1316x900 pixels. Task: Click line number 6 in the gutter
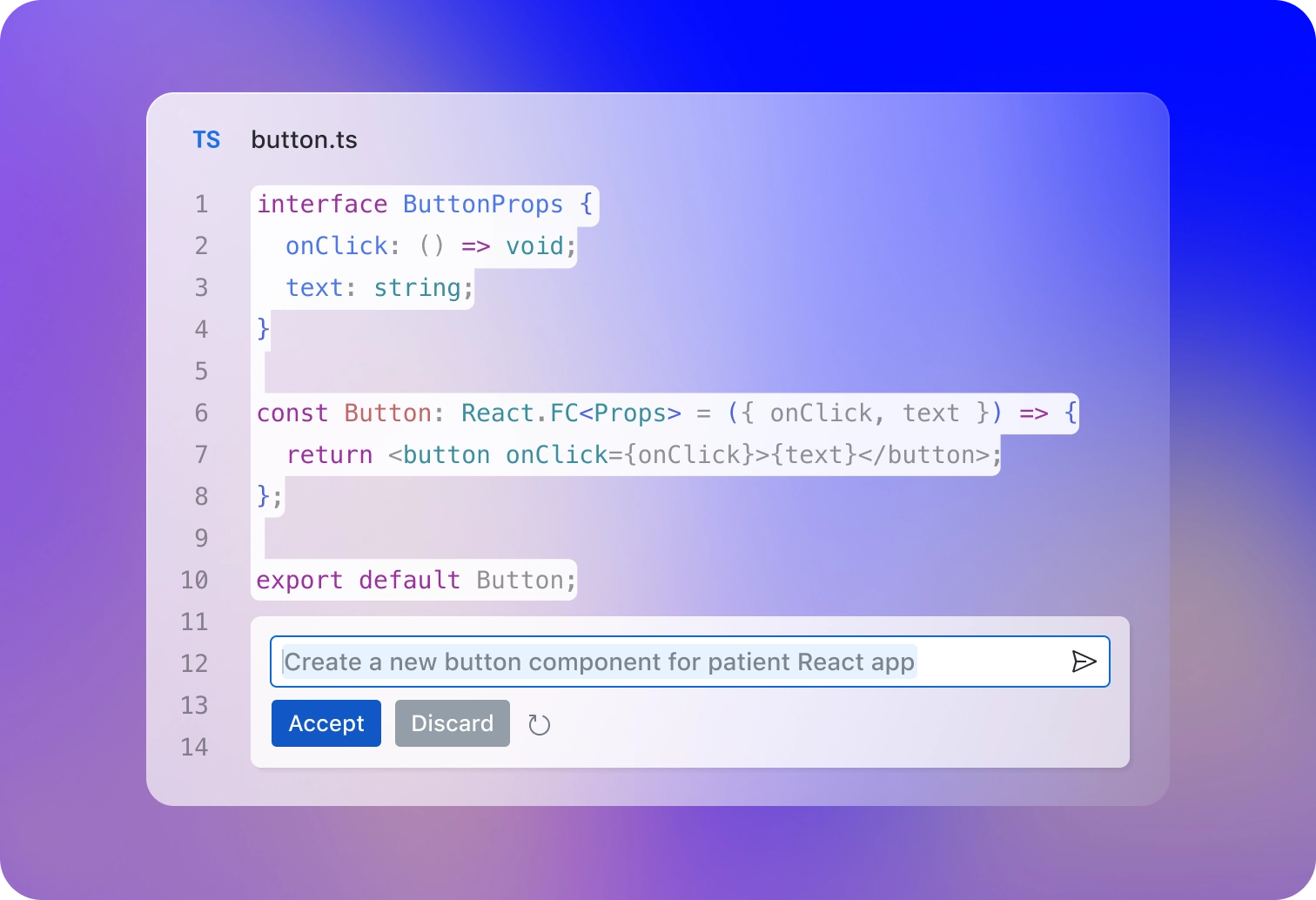(202, 413)
